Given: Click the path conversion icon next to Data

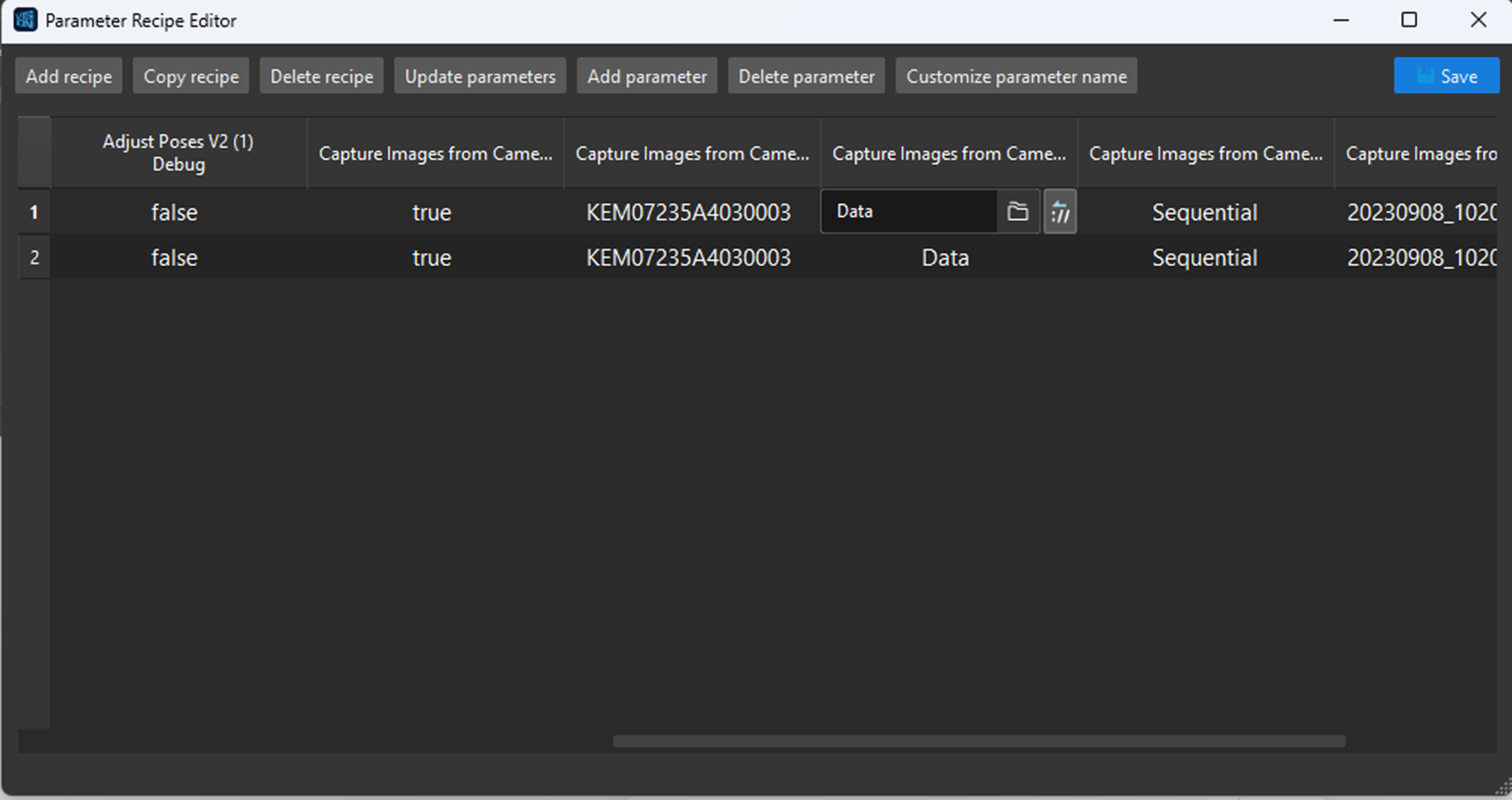Looking at the screenshot, I should point(1059,211).
